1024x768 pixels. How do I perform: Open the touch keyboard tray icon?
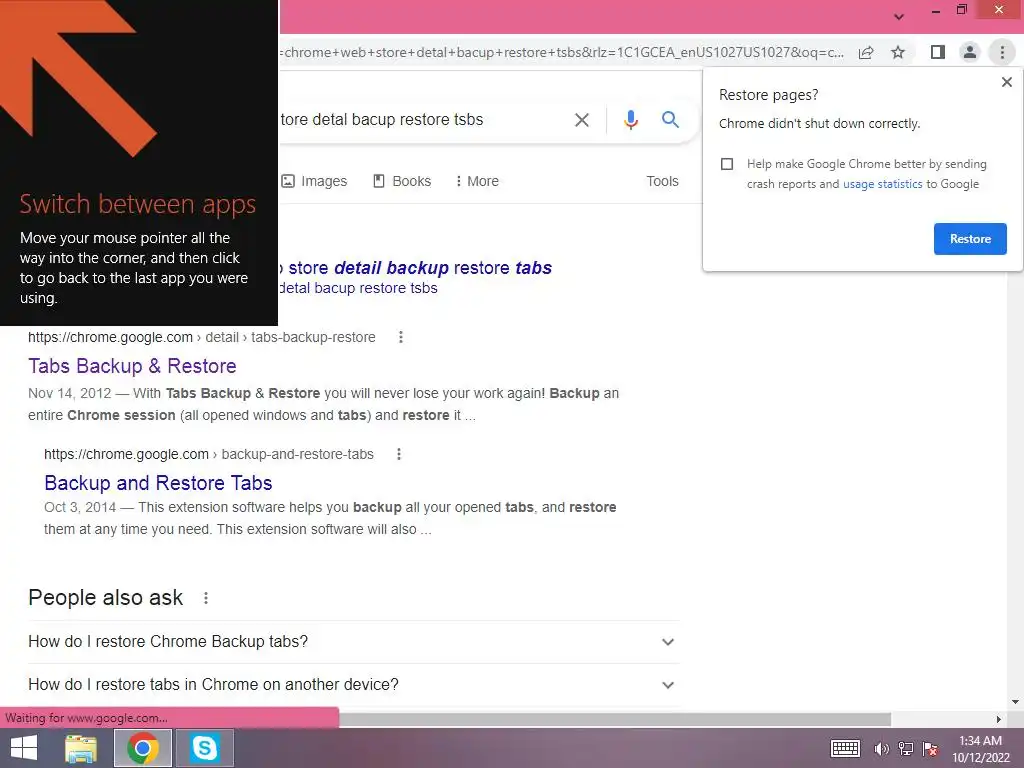(x=845, y=748)
